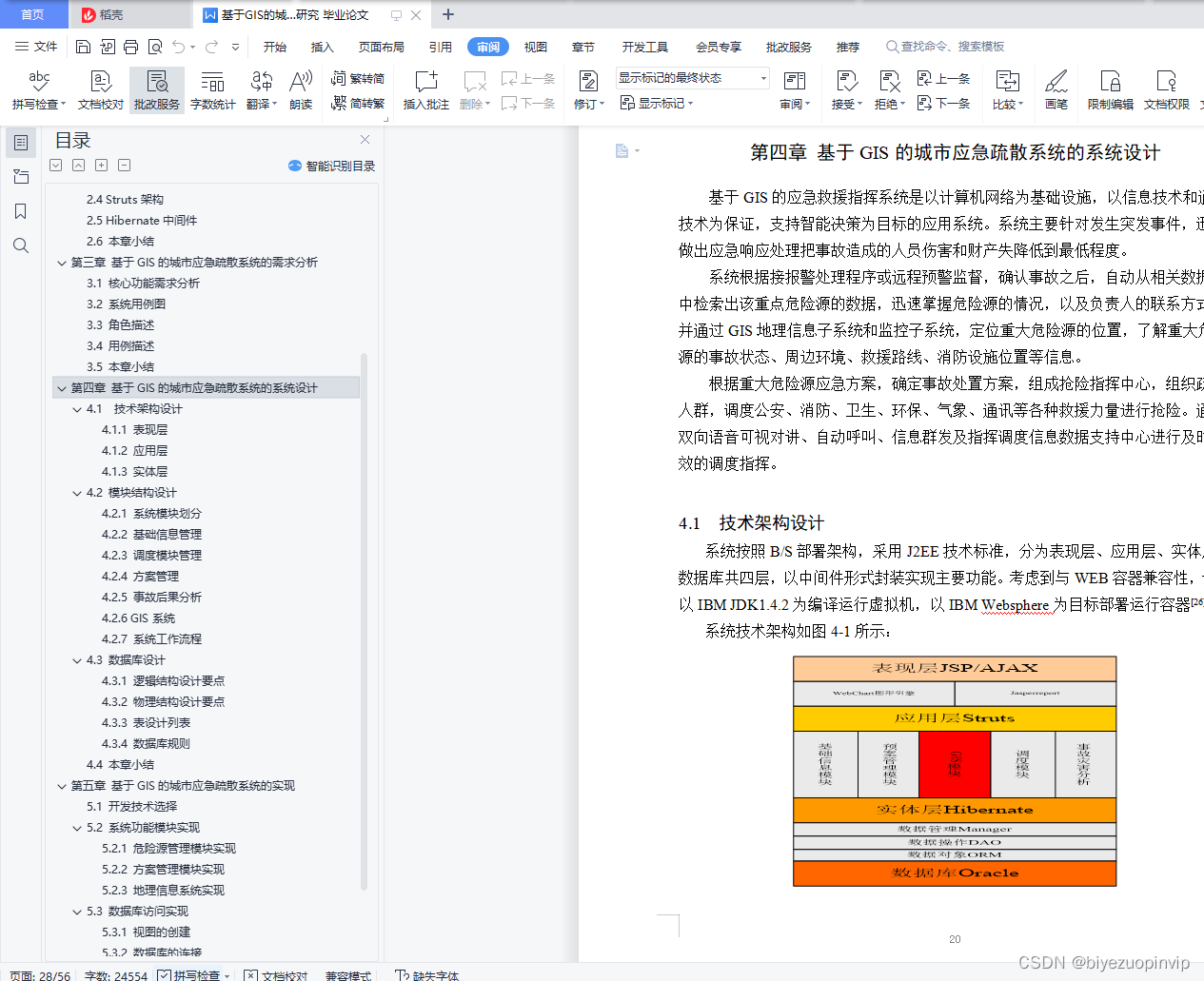
Task: Click 画笔 pen tool
Action: click(1056, 90)
